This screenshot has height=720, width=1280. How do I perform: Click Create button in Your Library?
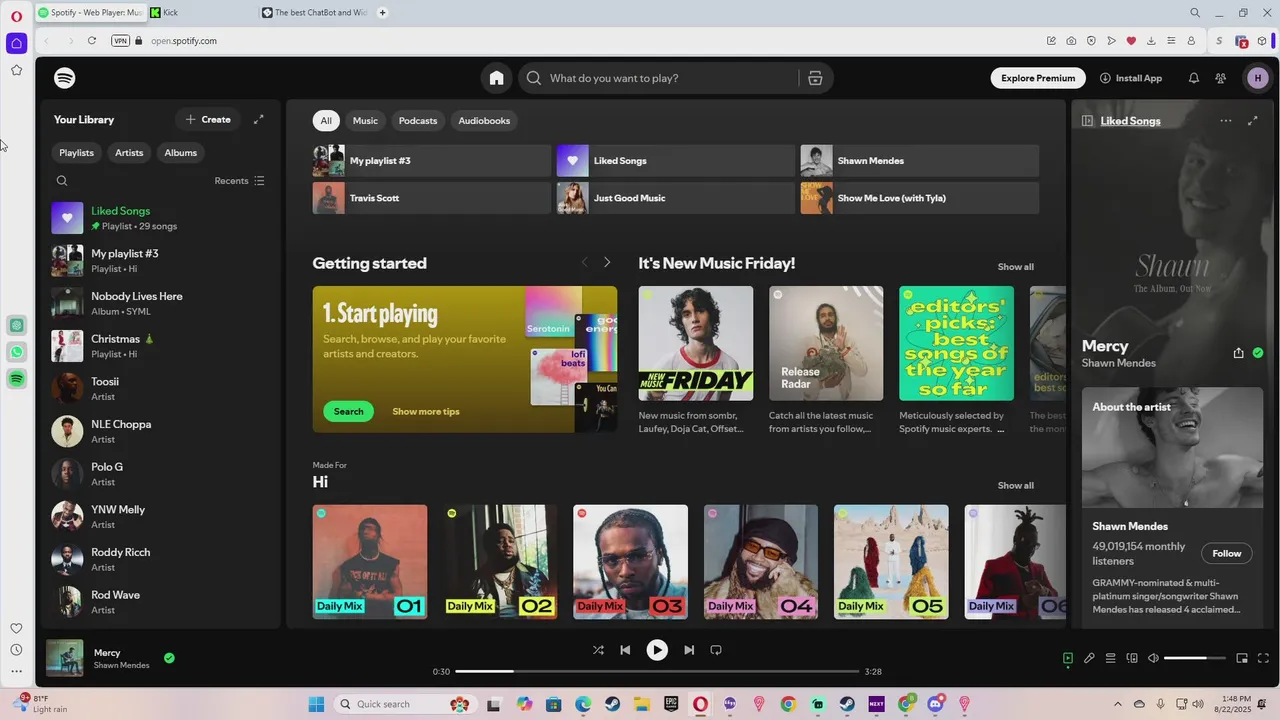[x=208, y=119]
